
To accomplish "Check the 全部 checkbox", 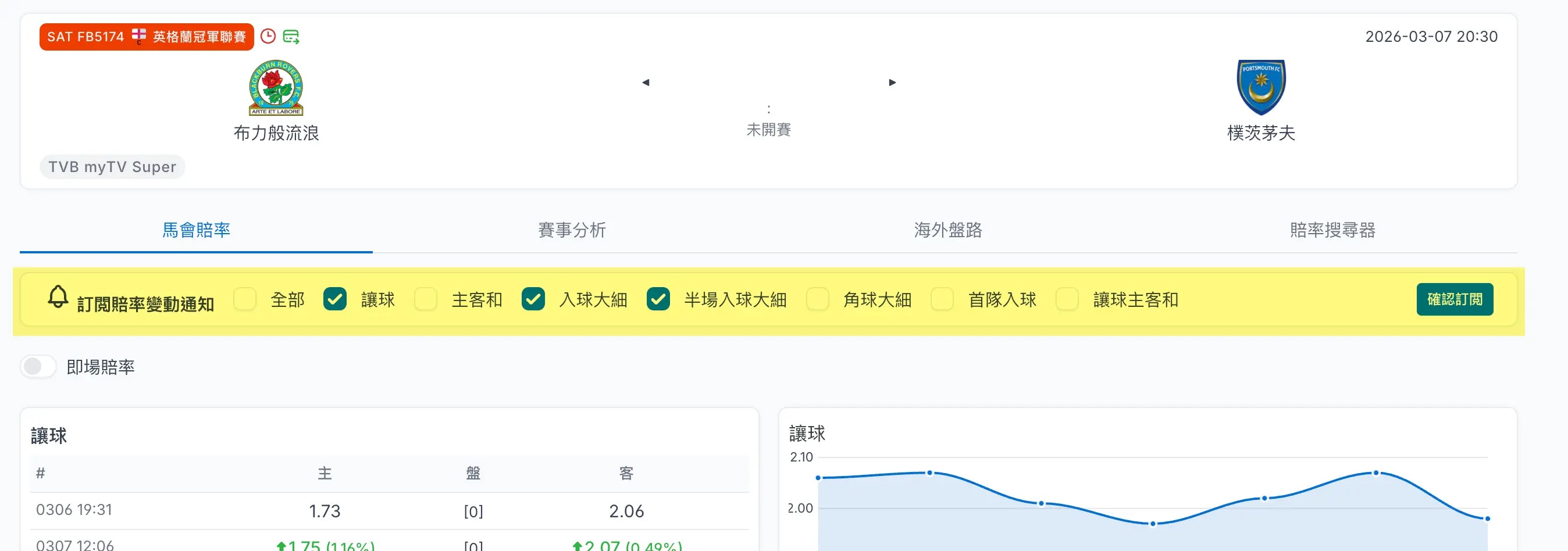I will click(x=245, y=299).
